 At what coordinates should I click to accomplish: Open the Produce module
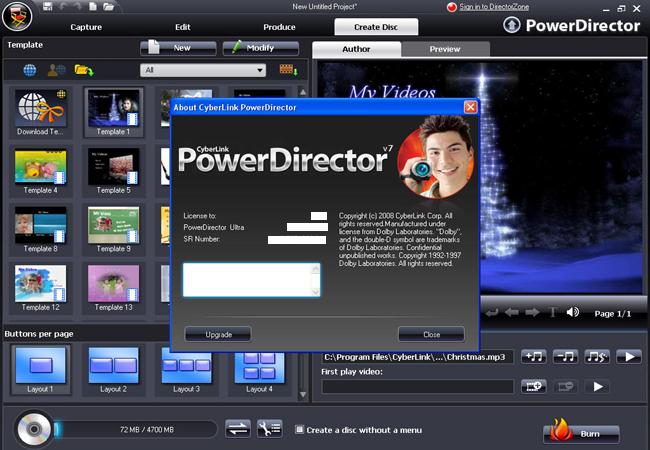click(x=279, y=27)
